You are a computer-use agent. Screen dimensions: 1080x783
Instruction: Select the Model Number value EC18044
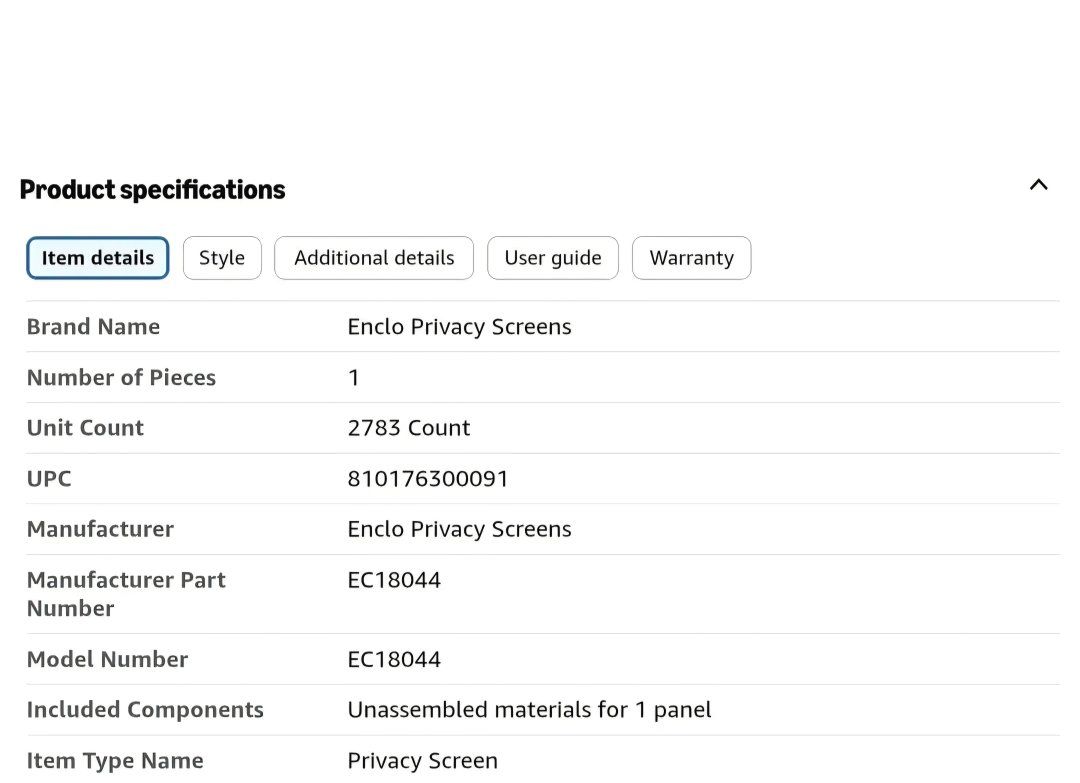point(394,660)
